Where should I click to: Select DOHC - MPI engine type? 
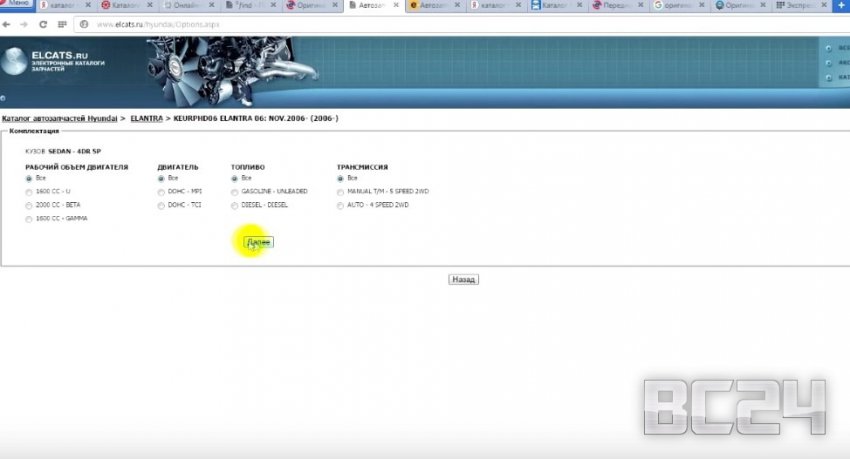tap(162, 191)
